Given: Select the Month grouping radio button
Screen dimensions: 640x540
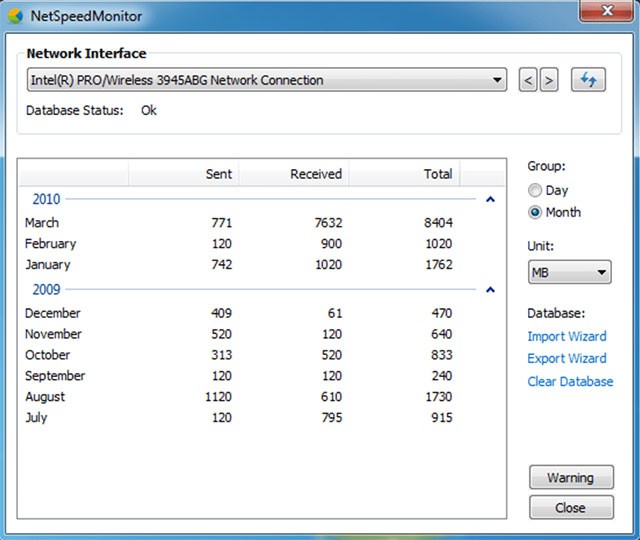Looking at the screenshot, I should tap(536, 212).
